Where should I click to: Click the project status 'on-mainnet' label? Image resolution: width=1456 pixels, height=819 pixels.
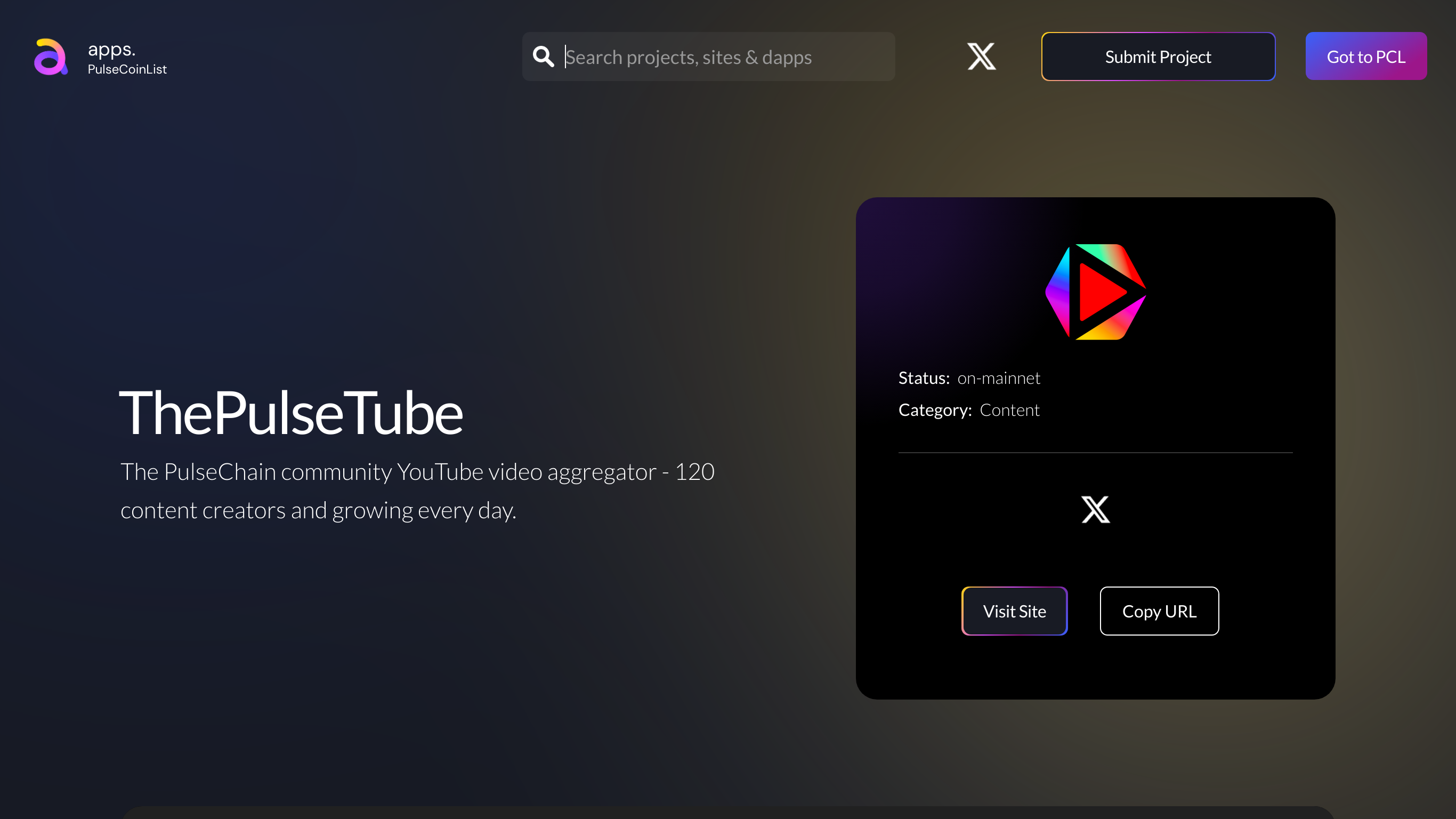point(998,378)
